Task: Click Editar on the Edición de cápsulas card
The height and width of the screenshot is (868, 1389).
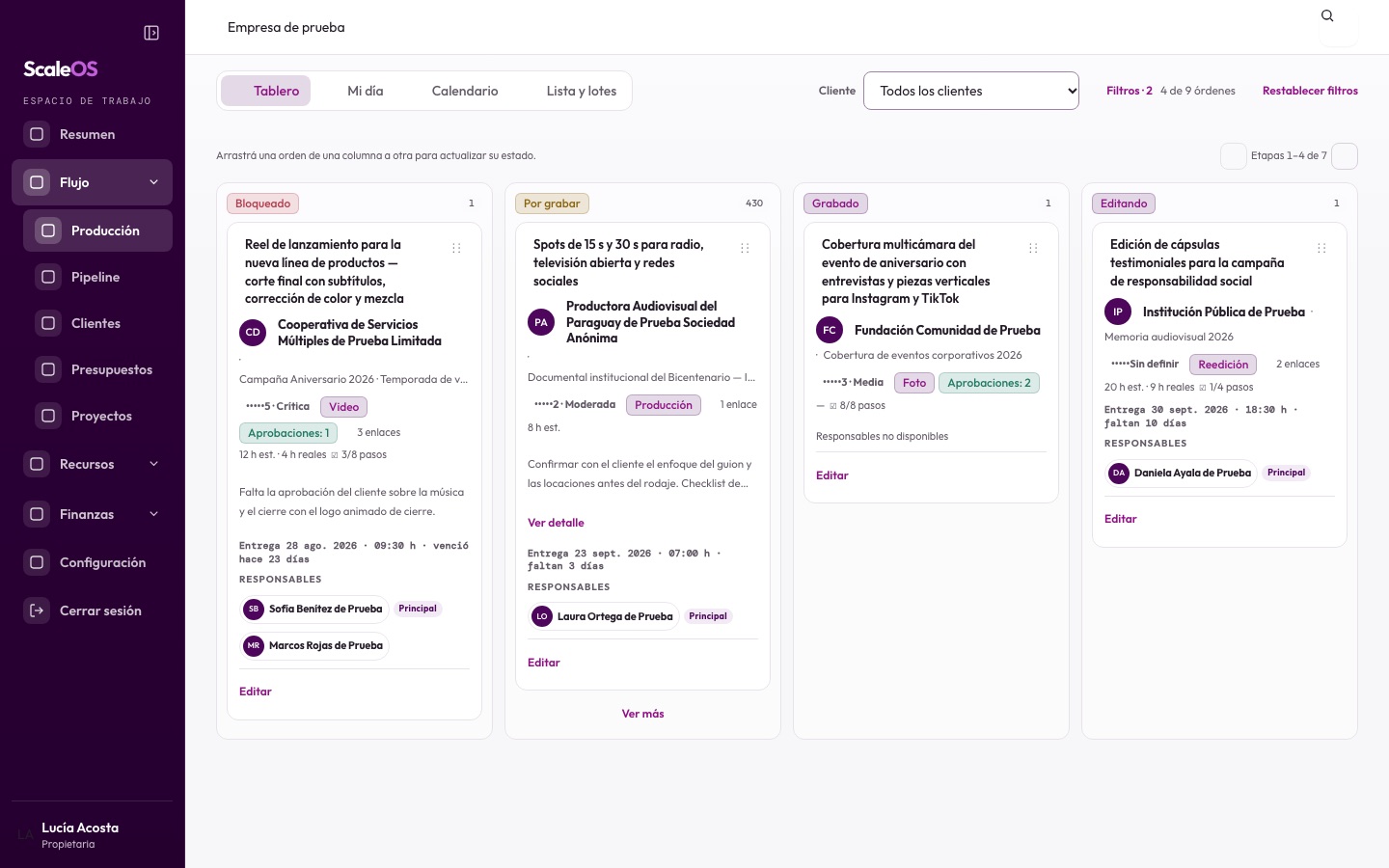Action: tap(1121, 519)
